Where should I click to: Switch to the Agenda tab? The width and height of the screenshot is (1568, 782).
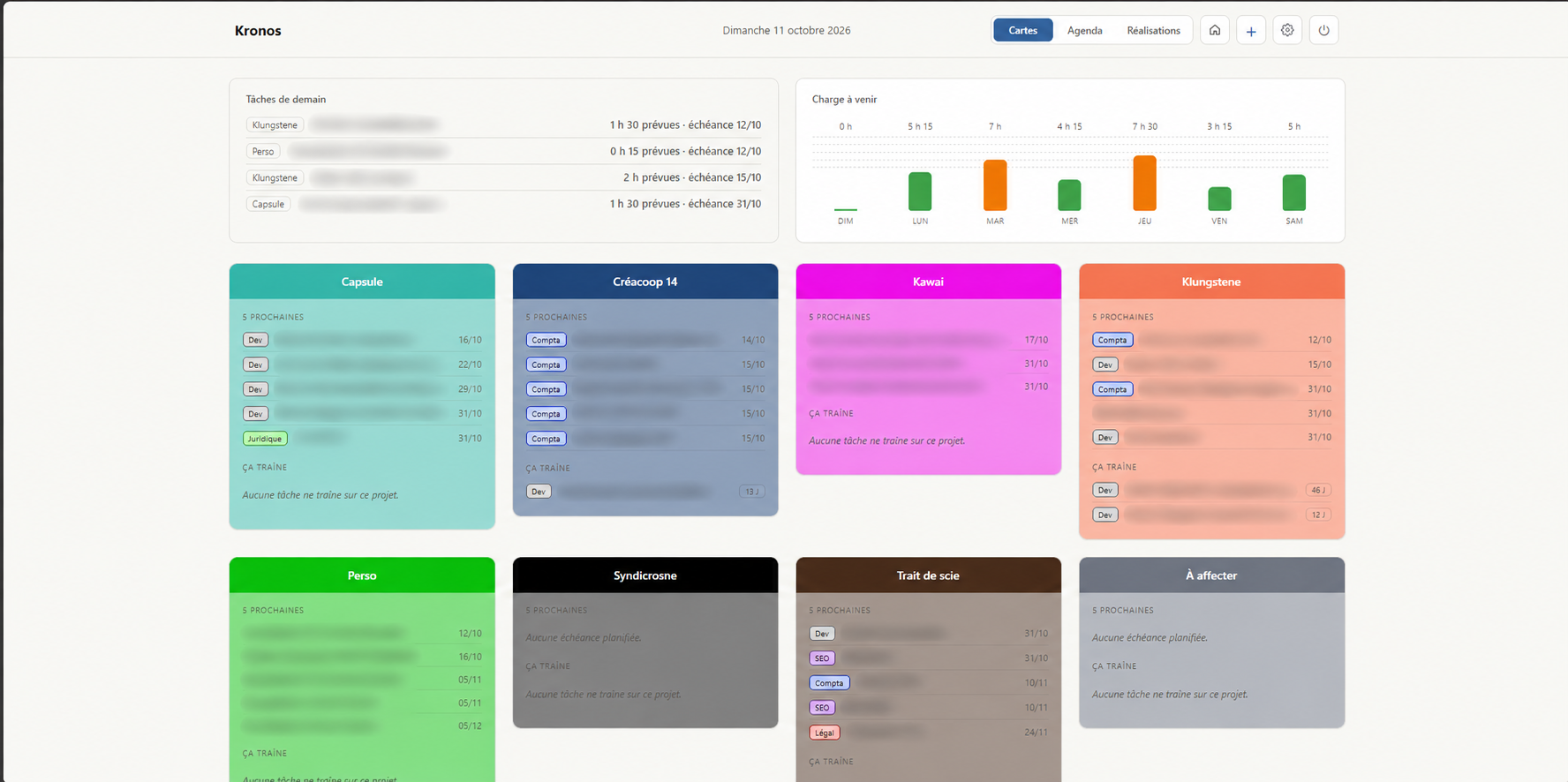click(1085, 30)
